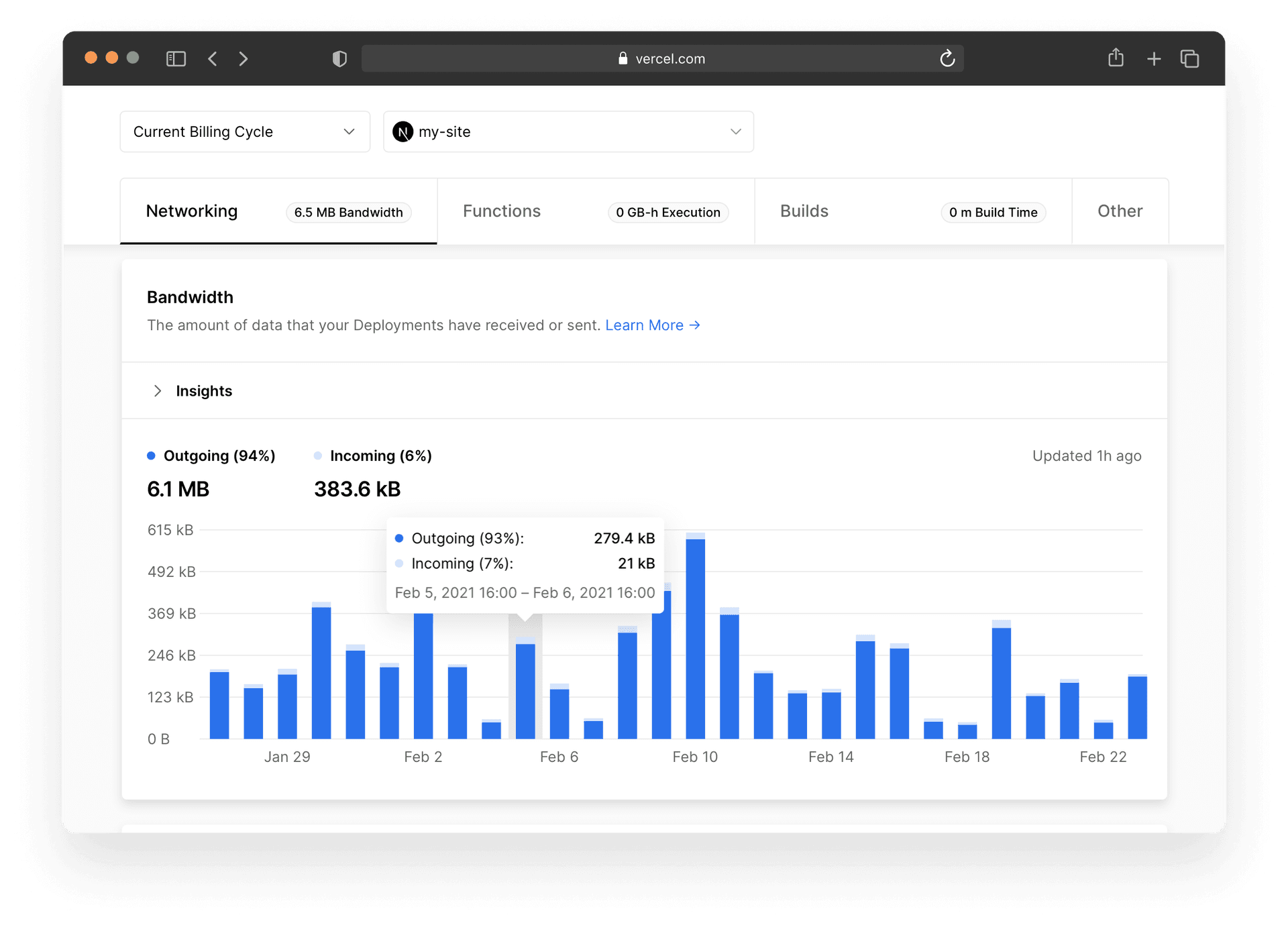Toggle the Safari sidebar icon
This screenshot has width=1288, height=927.
tap(176, 59)
